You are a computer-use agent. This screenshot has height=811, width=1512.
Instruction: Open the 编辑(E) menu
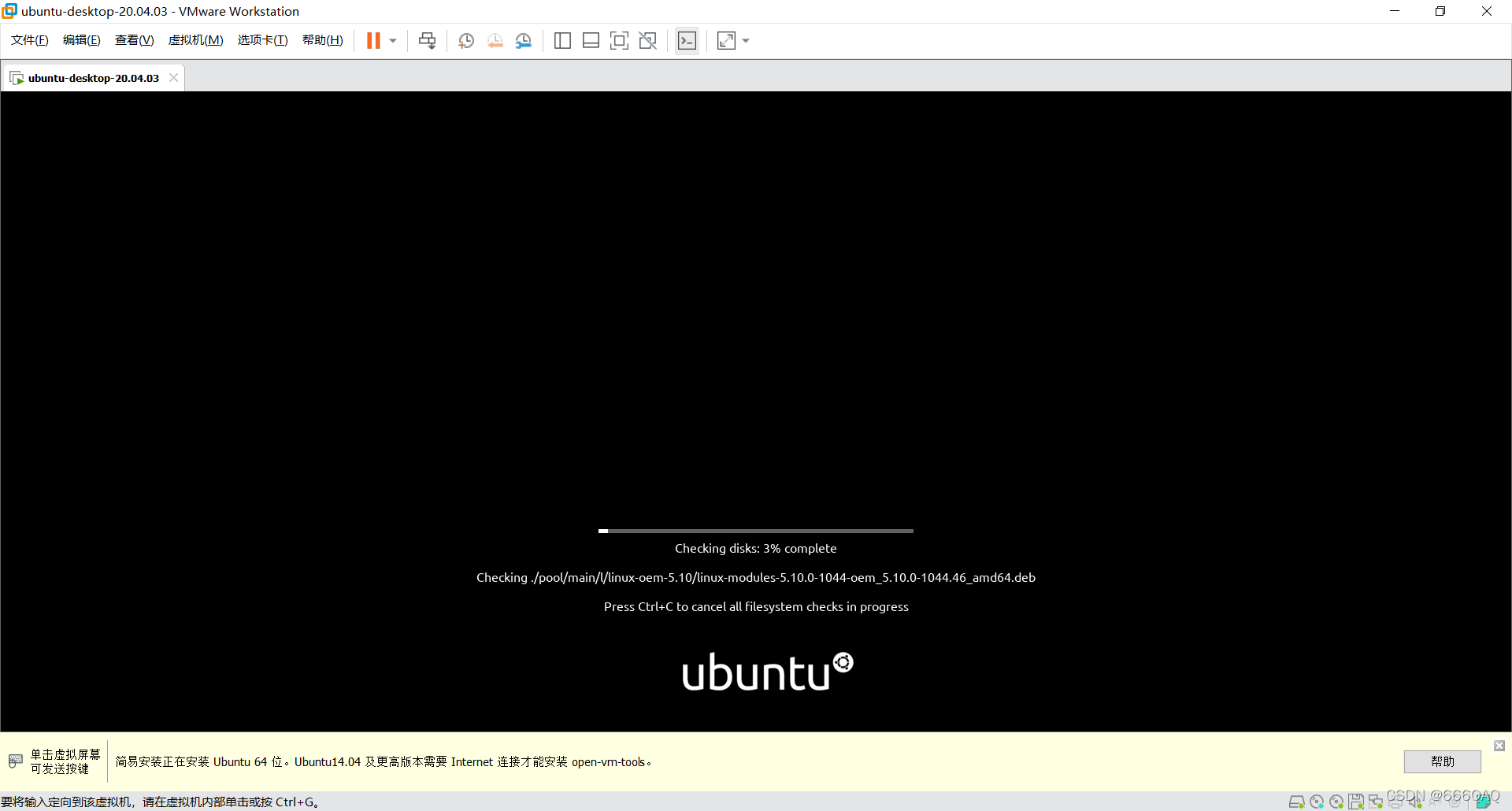point(82,40)
